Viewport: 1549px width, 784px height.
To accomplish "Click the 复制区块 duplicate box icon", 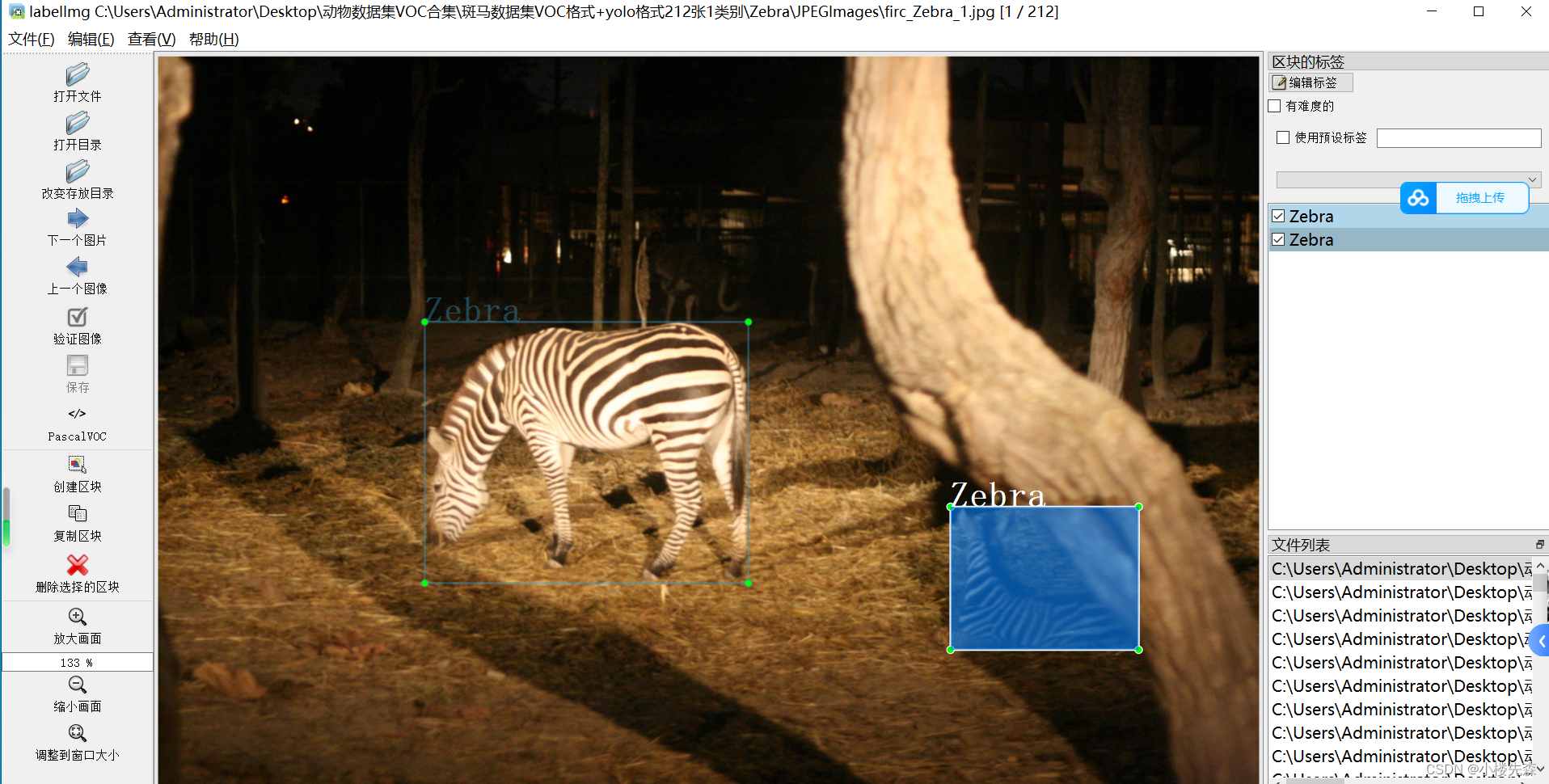I will pyautogui.click(x=78, y=514).
